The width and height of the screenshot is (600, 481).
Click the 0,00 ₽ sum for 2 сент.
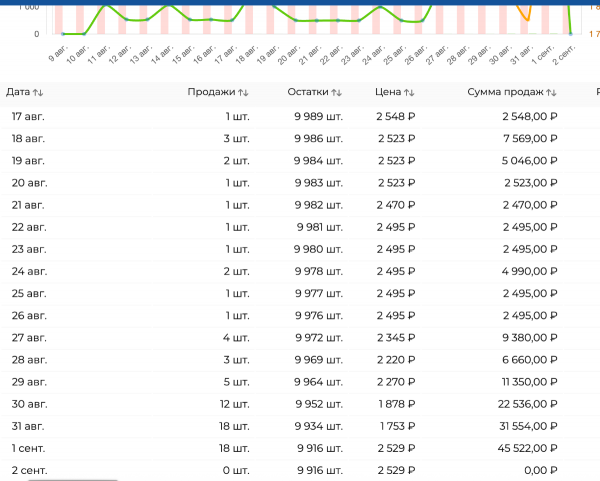coord(537,469)
